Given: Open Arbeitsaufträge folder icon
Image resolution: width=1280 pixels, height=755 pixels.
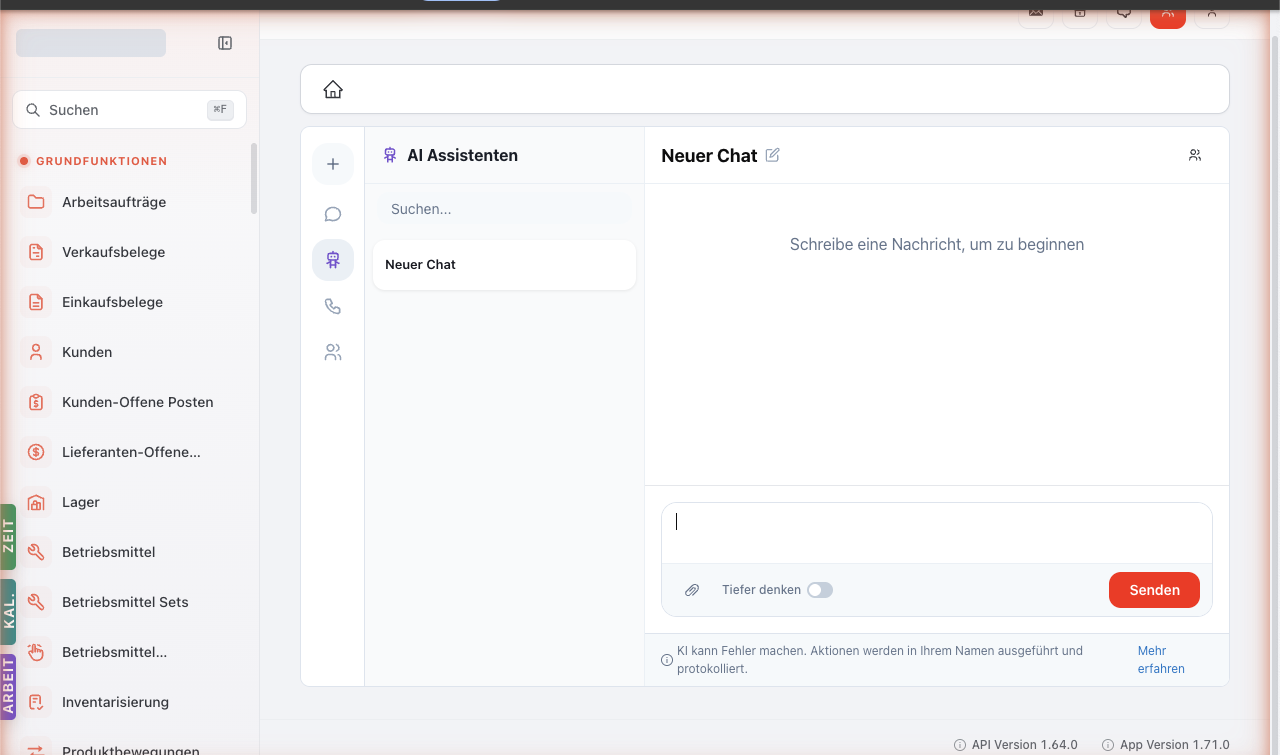Looking at the screenshot, I should point(36,202).
